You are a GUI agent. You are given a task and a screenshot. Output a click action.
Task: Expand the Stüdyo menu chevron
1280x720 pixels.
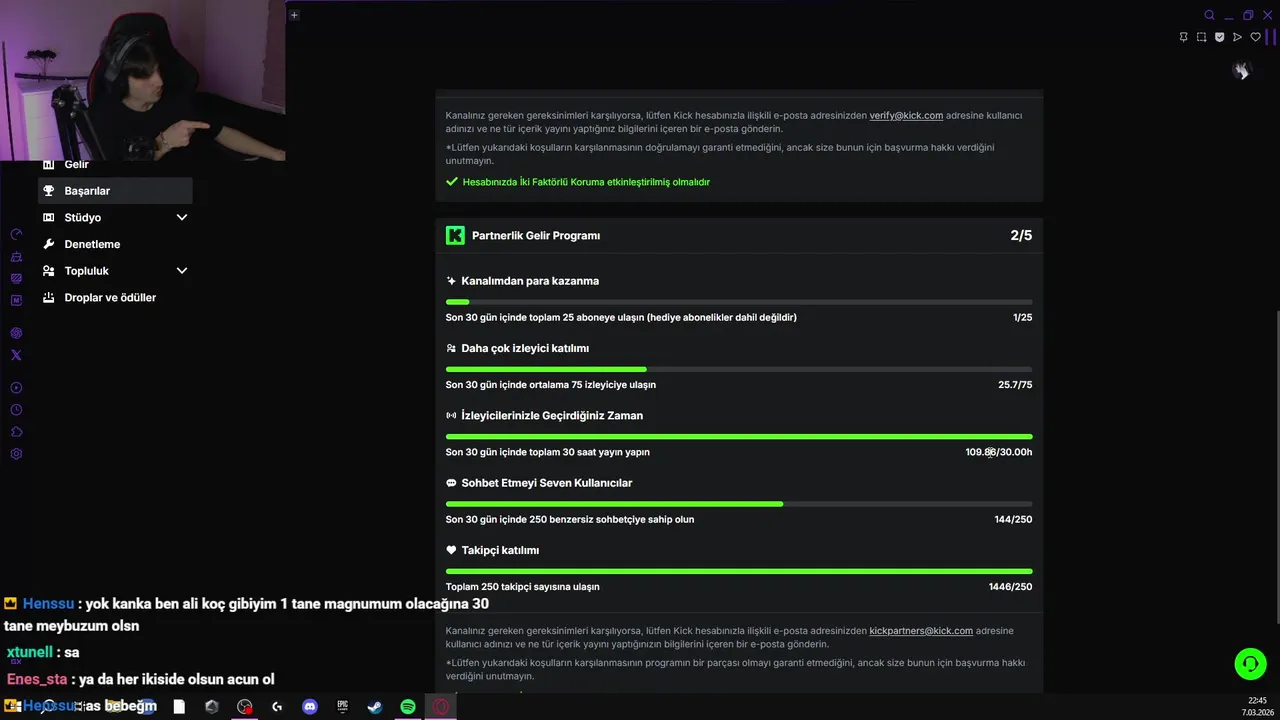pos(182,217)
